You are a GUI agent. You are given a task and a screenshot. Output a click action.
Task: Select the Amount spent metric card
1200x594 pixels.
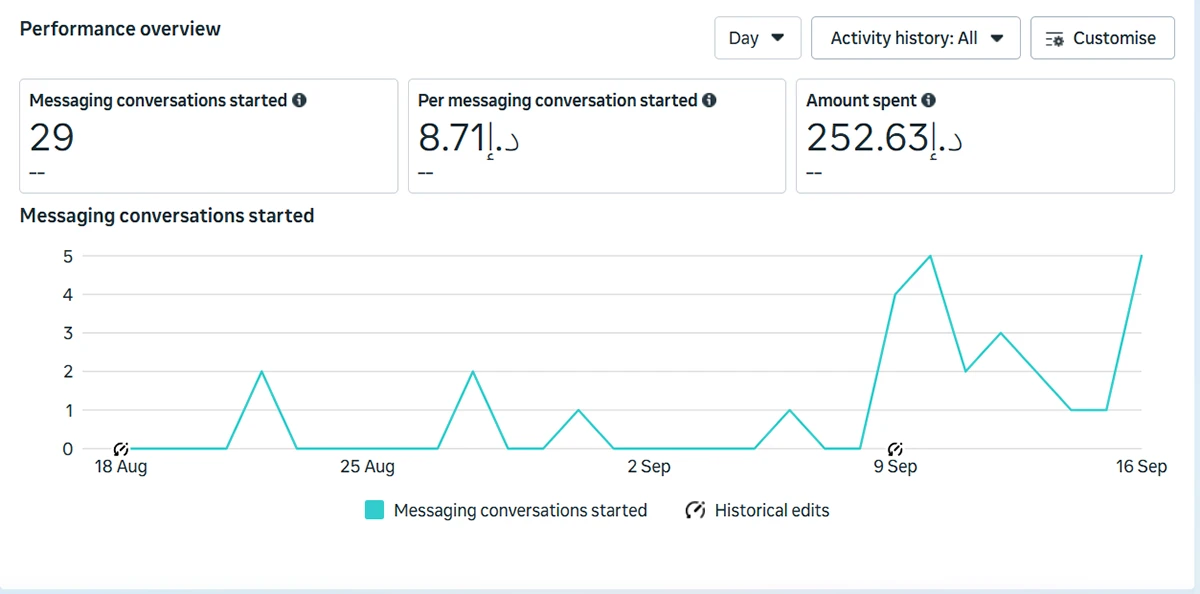tap(984, 136)
